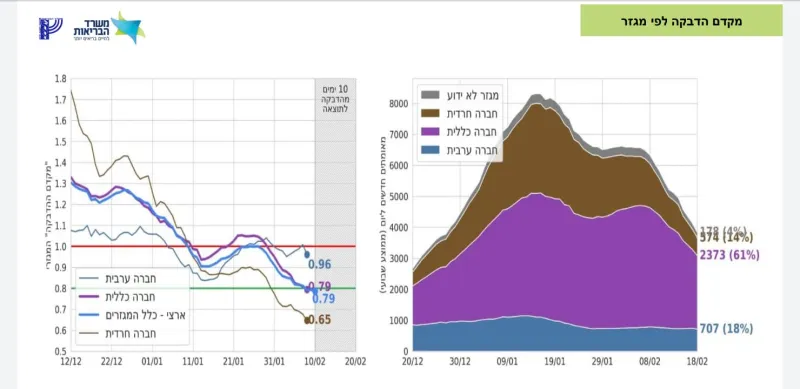800x389 pixels.
Task: Click the 1.0 tick on the line chart y-axis
Action: coord(60,247)
